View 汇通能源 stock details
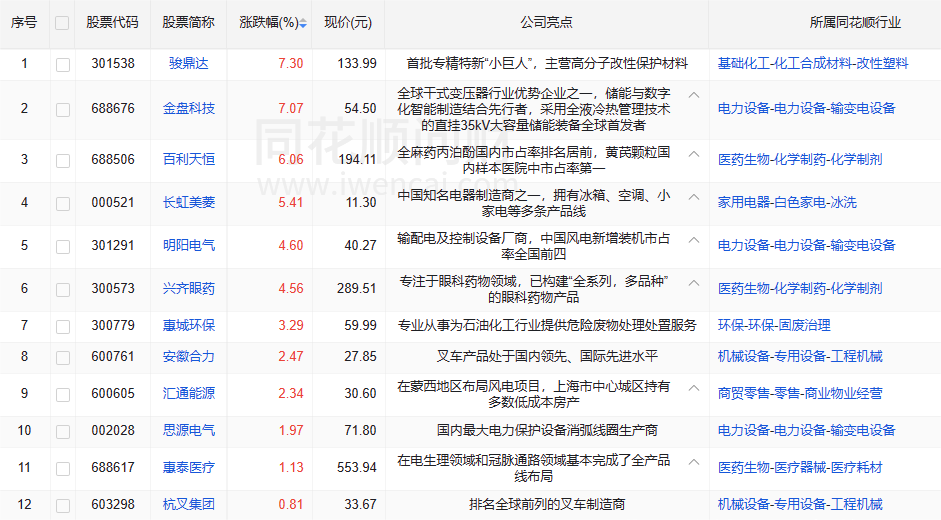Image resolution: width=941 pixels, height=520 pixels. coord(188,393)
